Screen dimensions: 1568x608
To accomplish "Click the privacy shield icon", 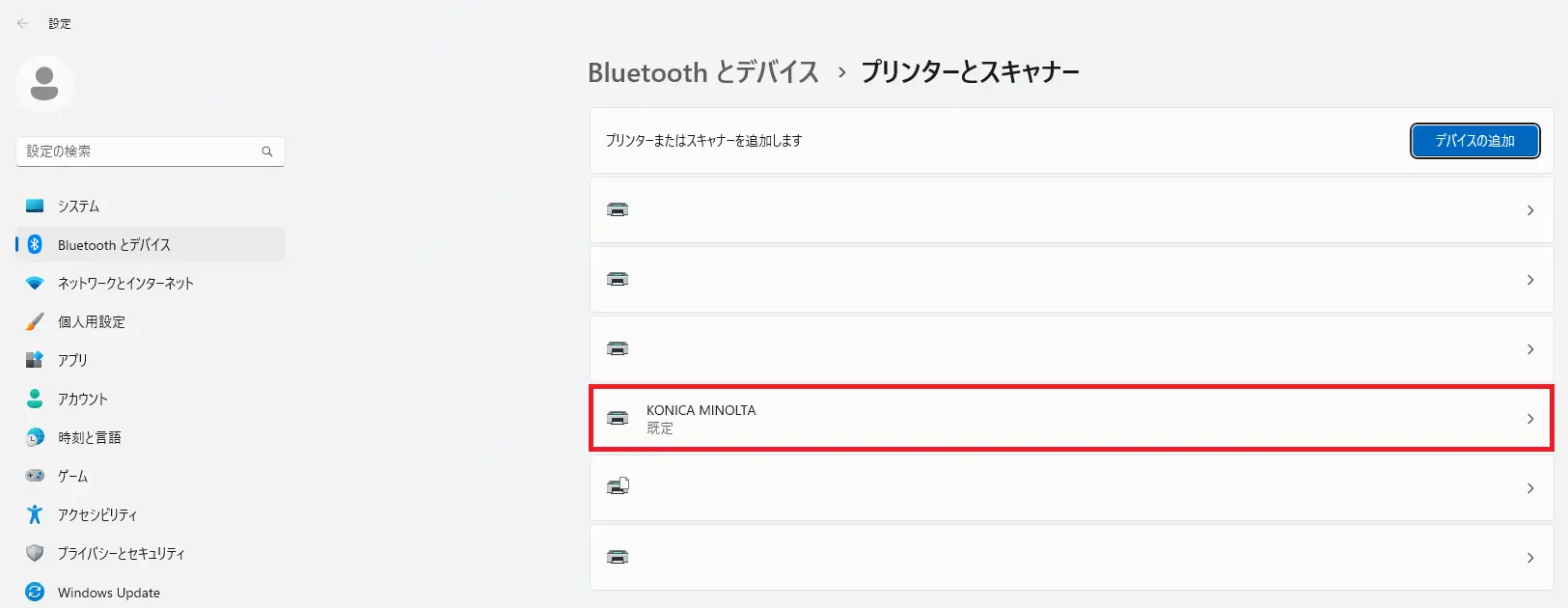I will pyautogui.click(x=35, y=553).
